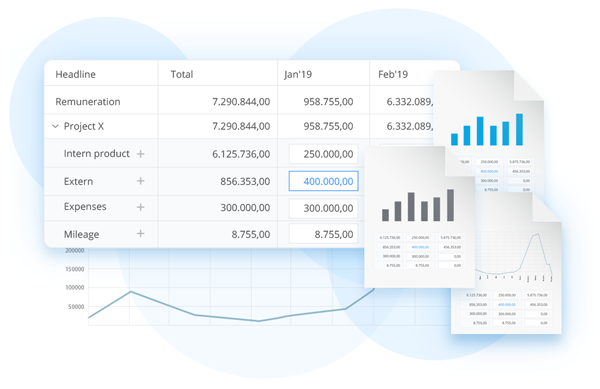Viewport: 600px width, 389px height.
Task: Click the plus icon in the Extern row
Action: coord(141,181)
